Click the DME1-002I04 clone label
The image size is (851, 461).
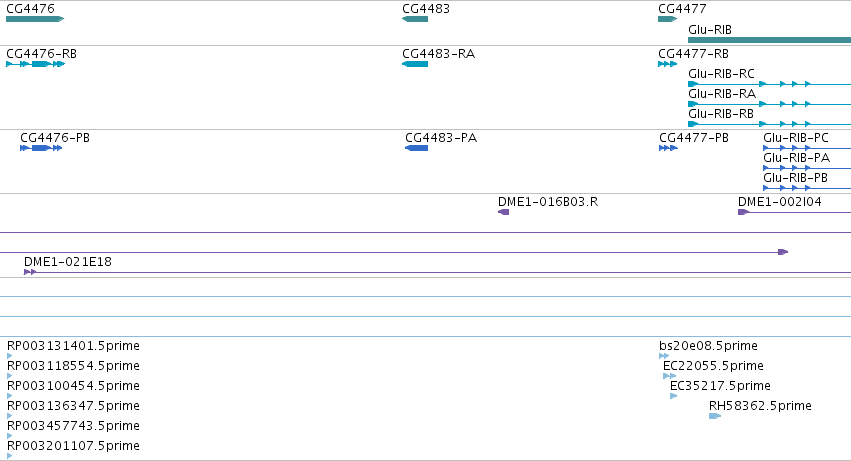pos(780,202)
